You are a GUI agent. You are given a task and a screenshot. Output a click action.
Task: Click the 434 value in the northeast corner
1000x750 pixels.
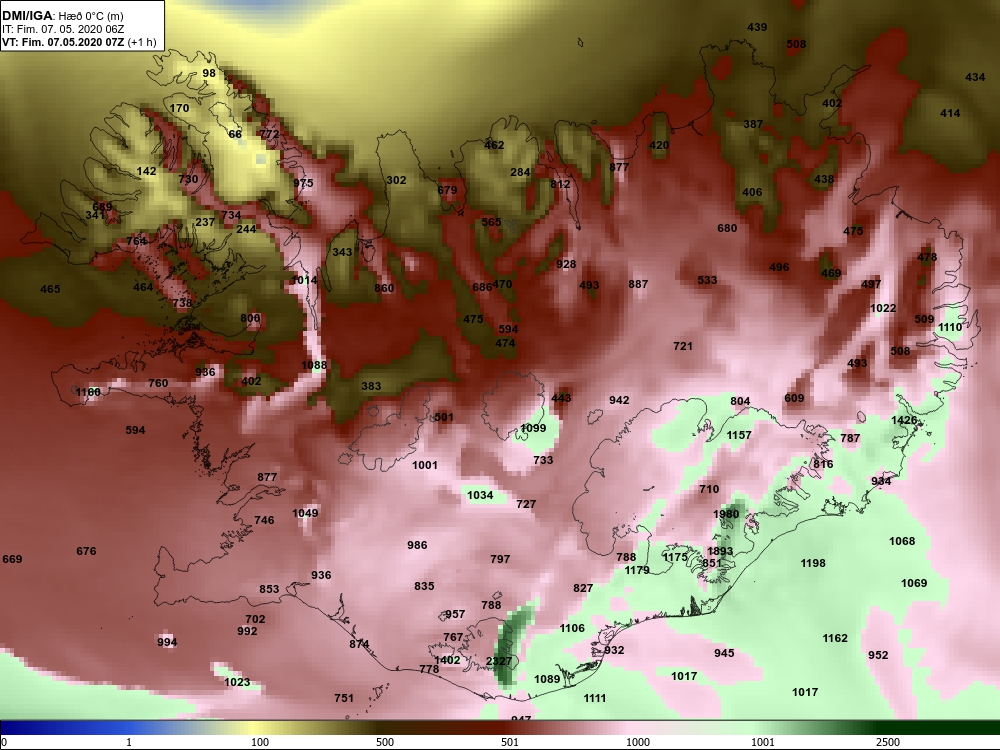coord(975,77)
